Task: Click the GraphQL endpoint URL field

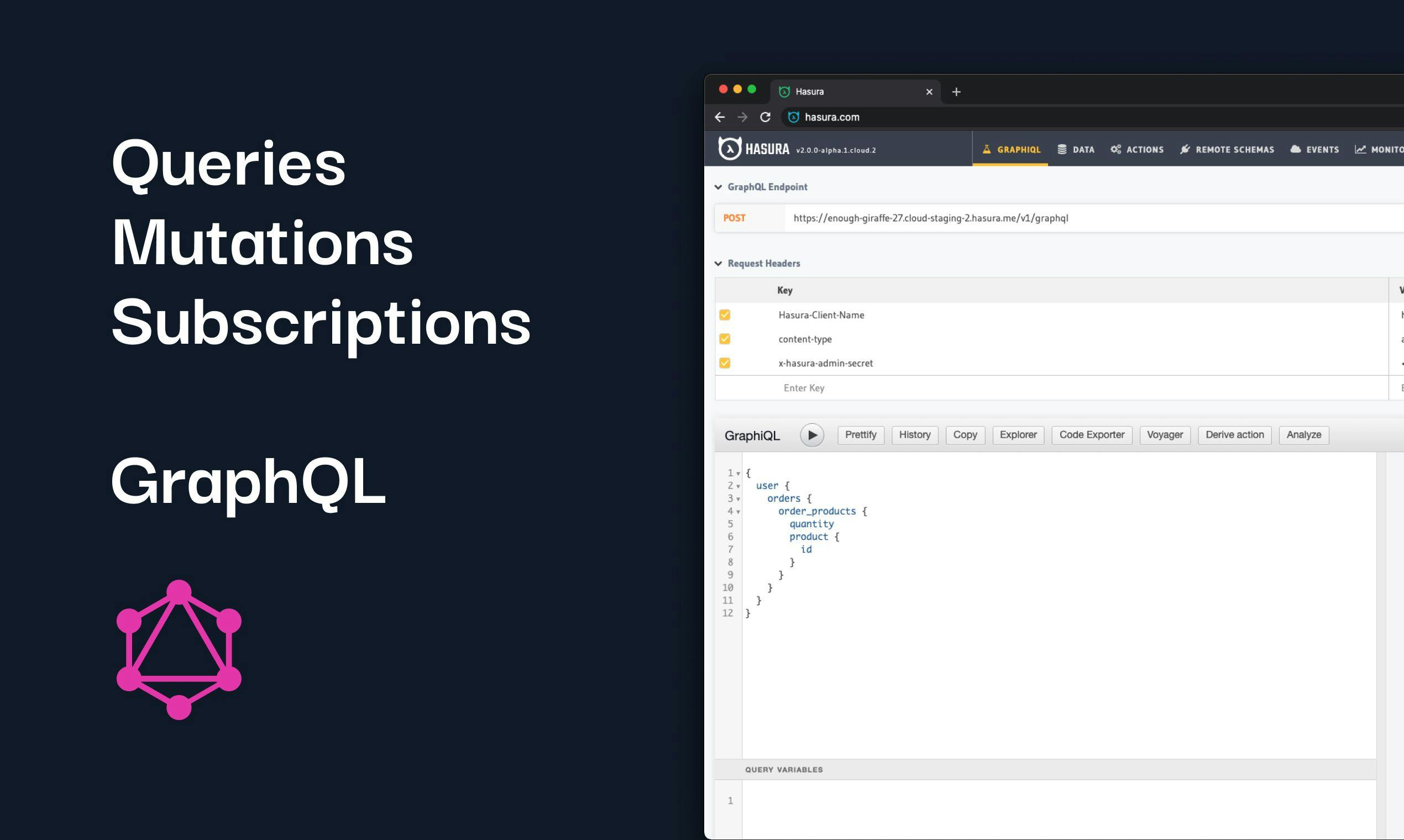Action: tap(1094, 218)
